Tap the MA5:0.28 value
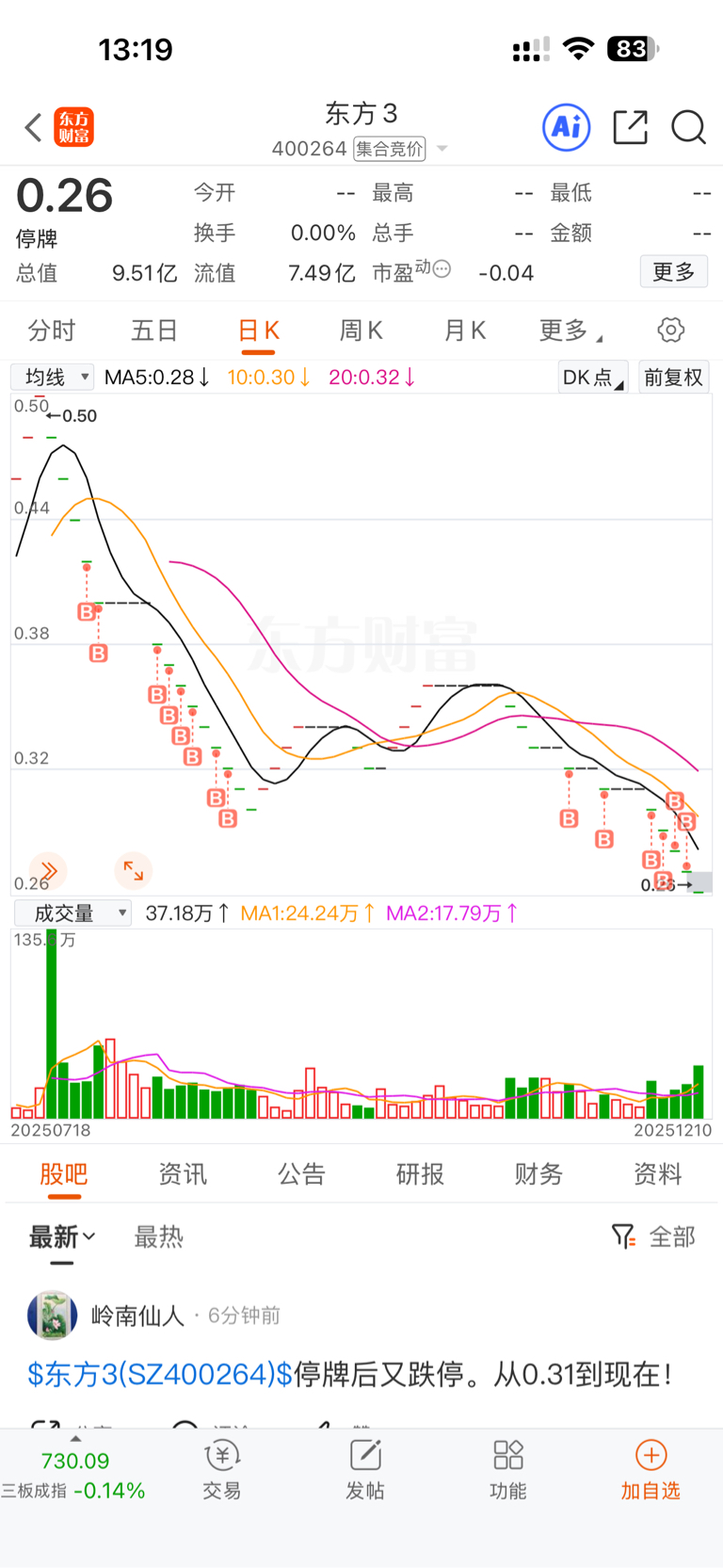 157,378
